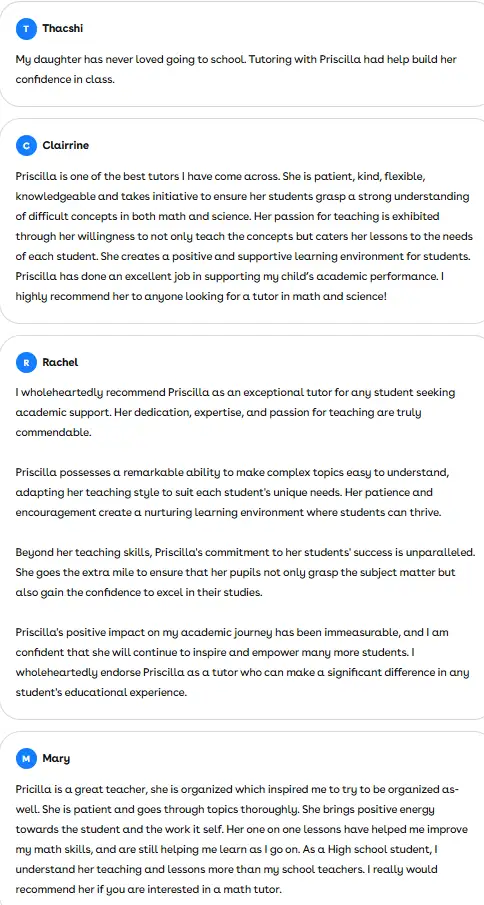The width and height of the screenshot is (484, 905).
Task: Click paragraph about positive impact on academic journey
Action: pos(242,663)
